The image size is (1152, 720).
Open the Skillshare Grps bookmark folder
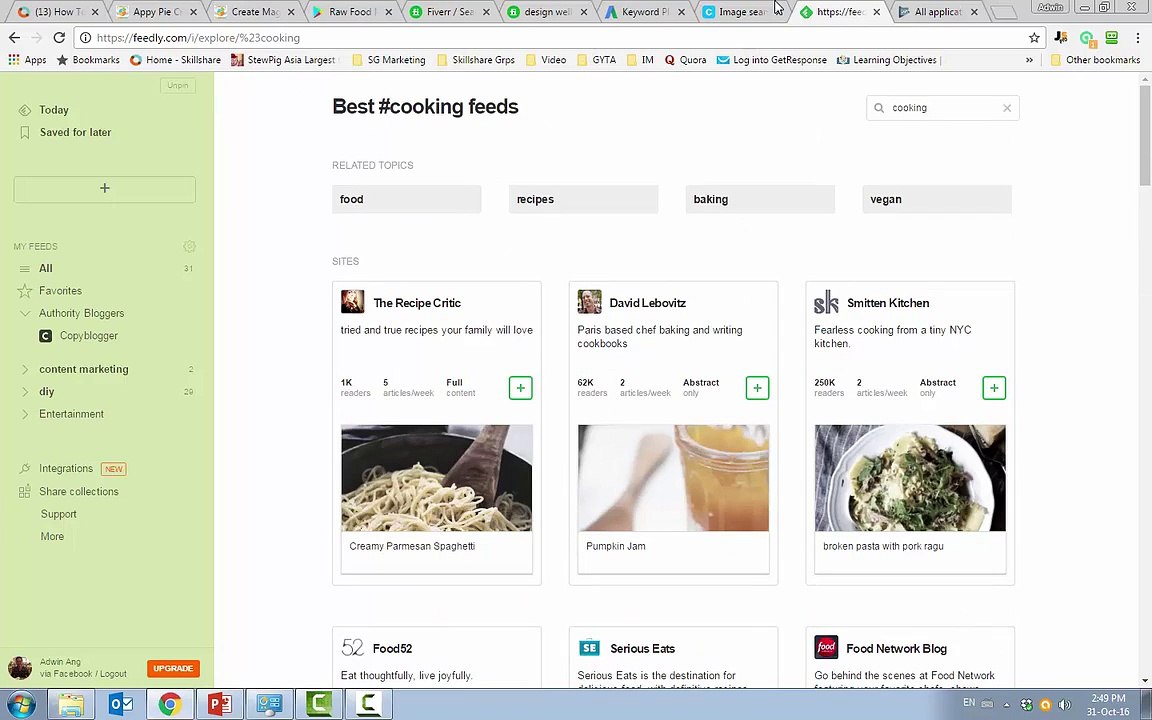pos(475,60)
